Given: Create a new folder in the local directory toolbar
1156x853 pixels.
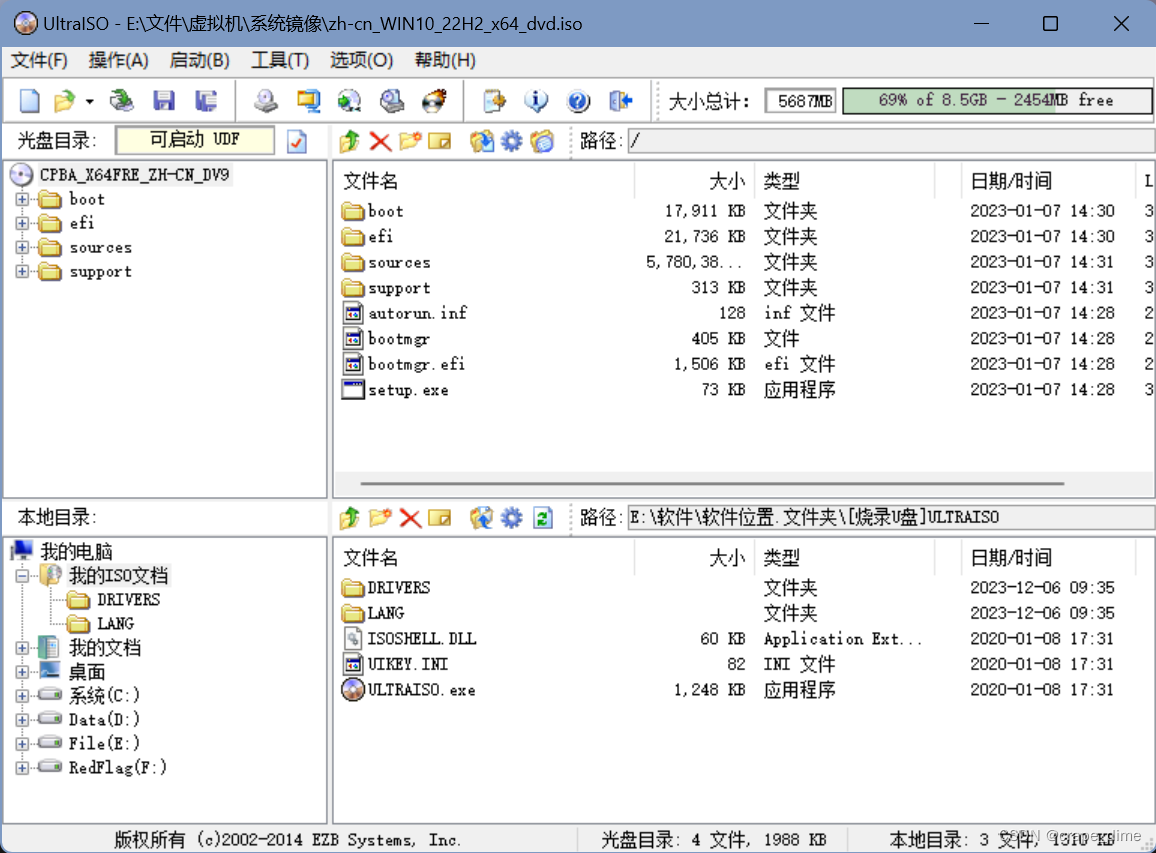Looking at the screenshot, I should coord(380,518).
